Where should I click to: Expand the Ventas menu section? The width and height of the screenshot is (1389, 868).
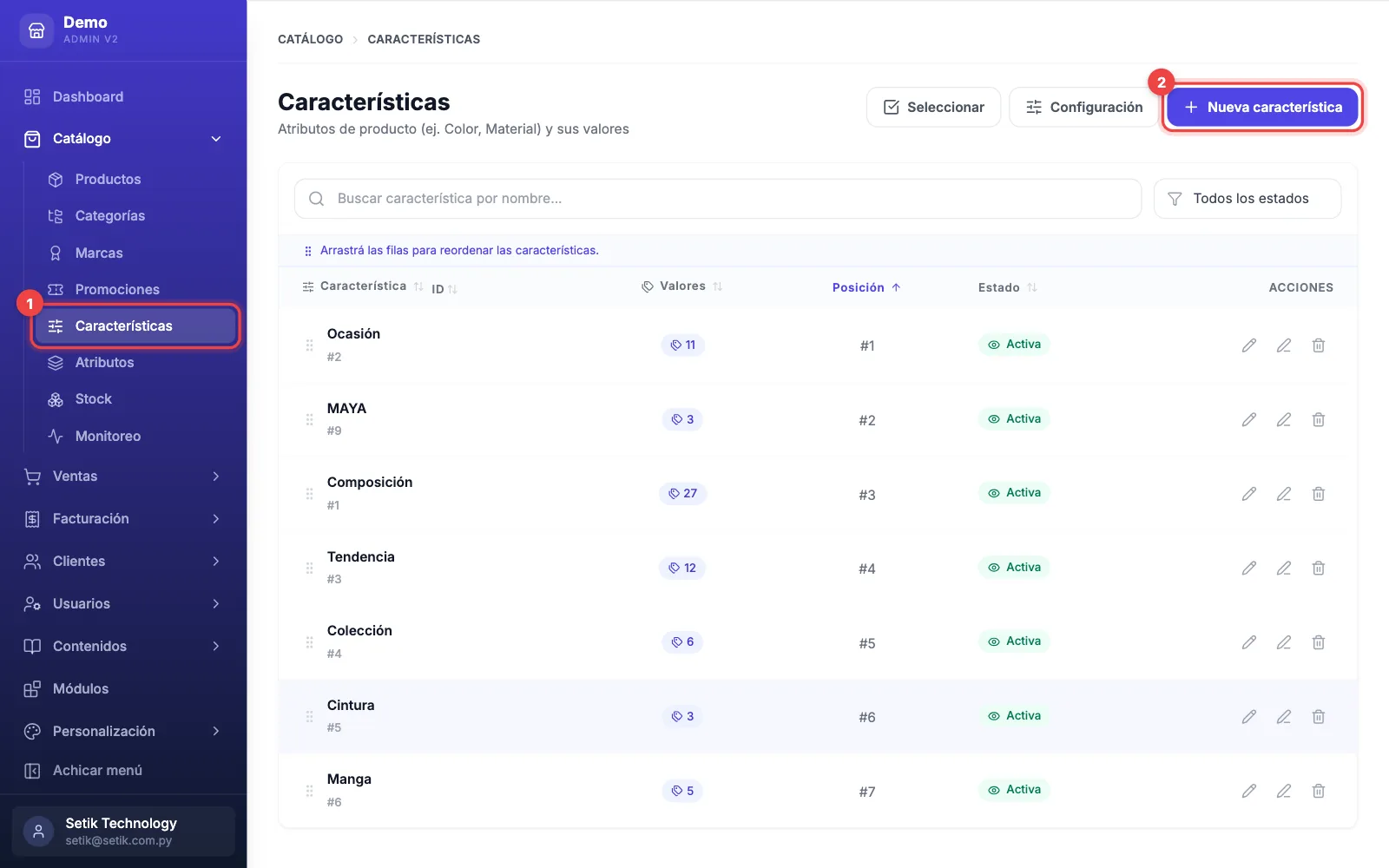(123, 477)
